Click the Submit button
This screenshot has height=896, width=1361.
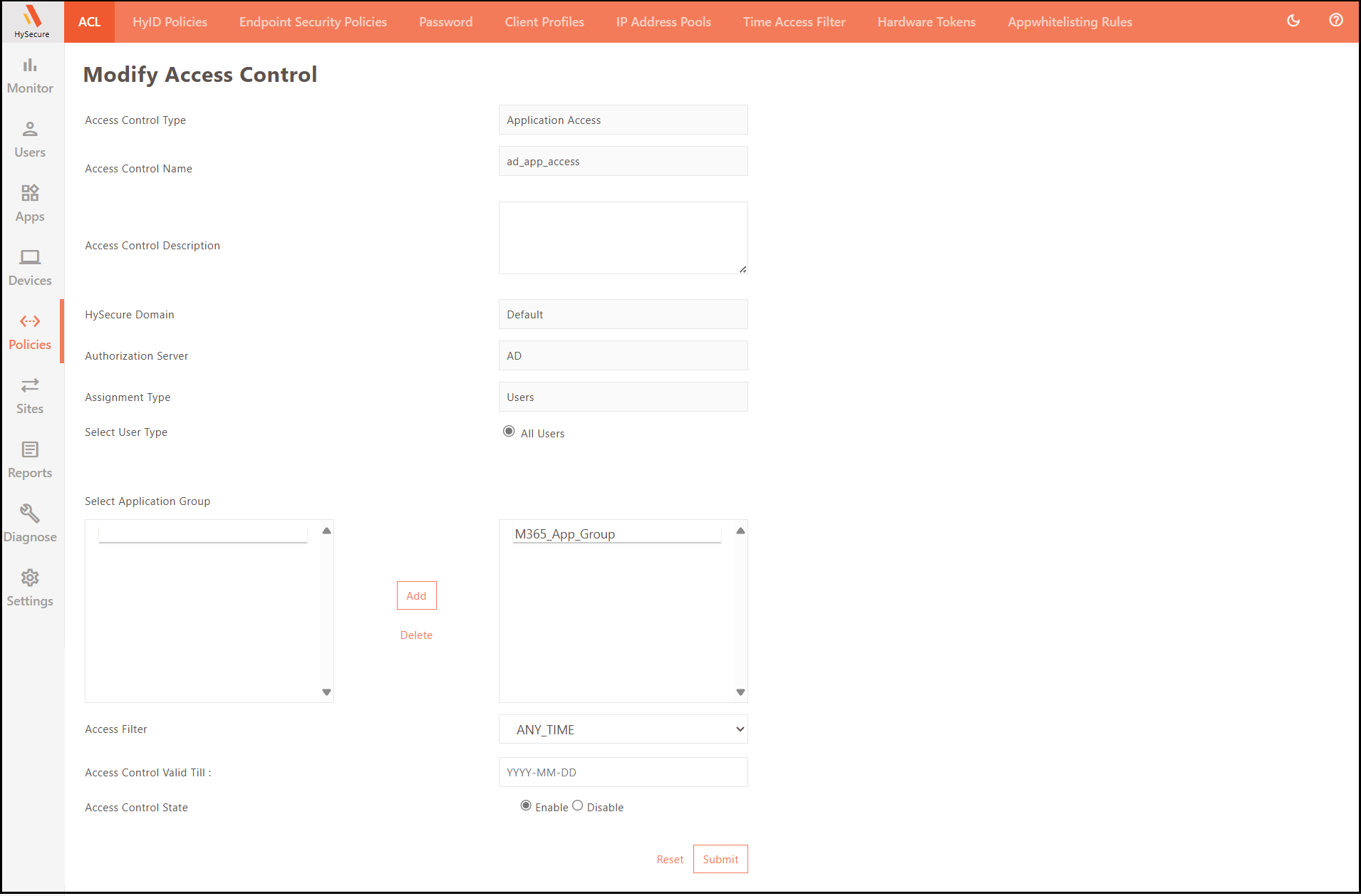click(x=720, y=859)
